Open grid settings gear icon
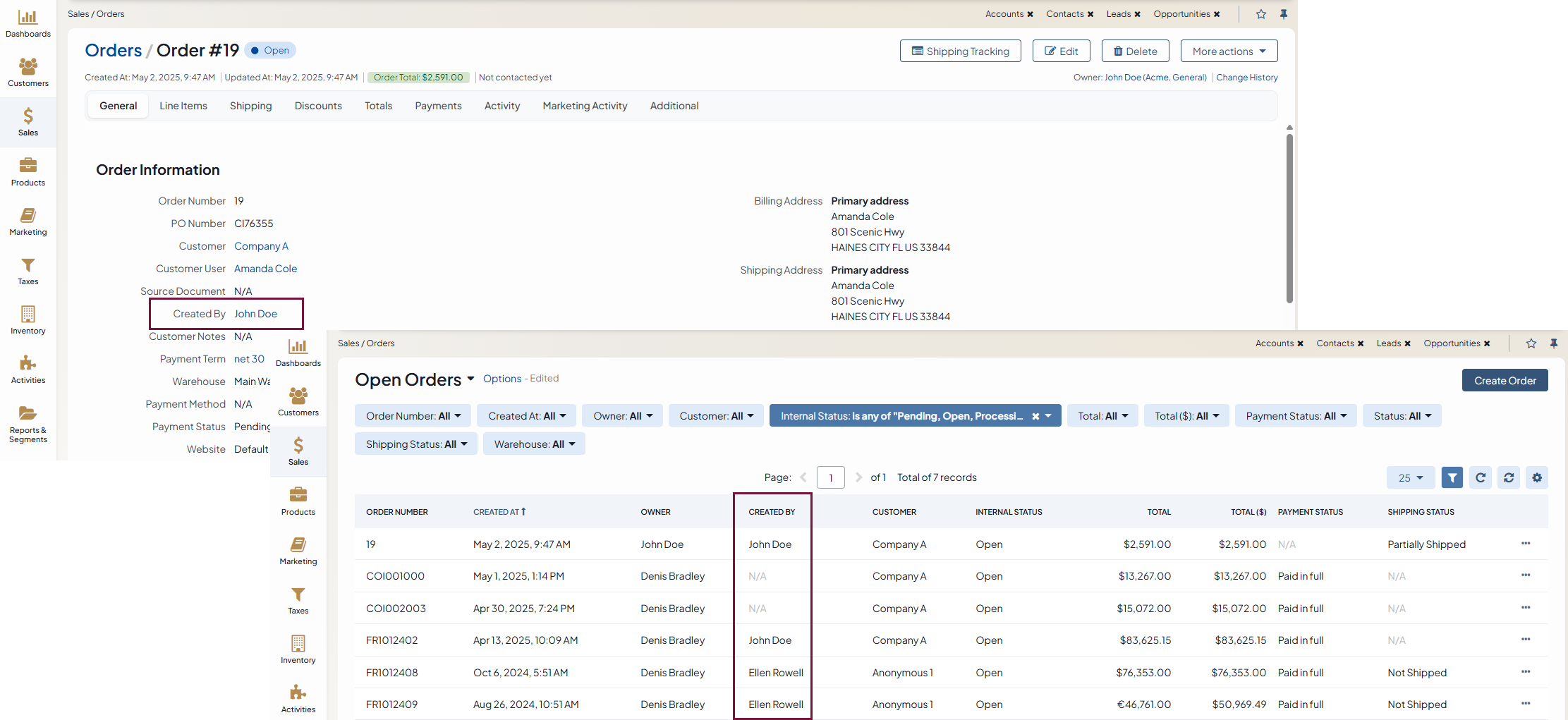This screenshot has height=720, width=1568. 1536,477
